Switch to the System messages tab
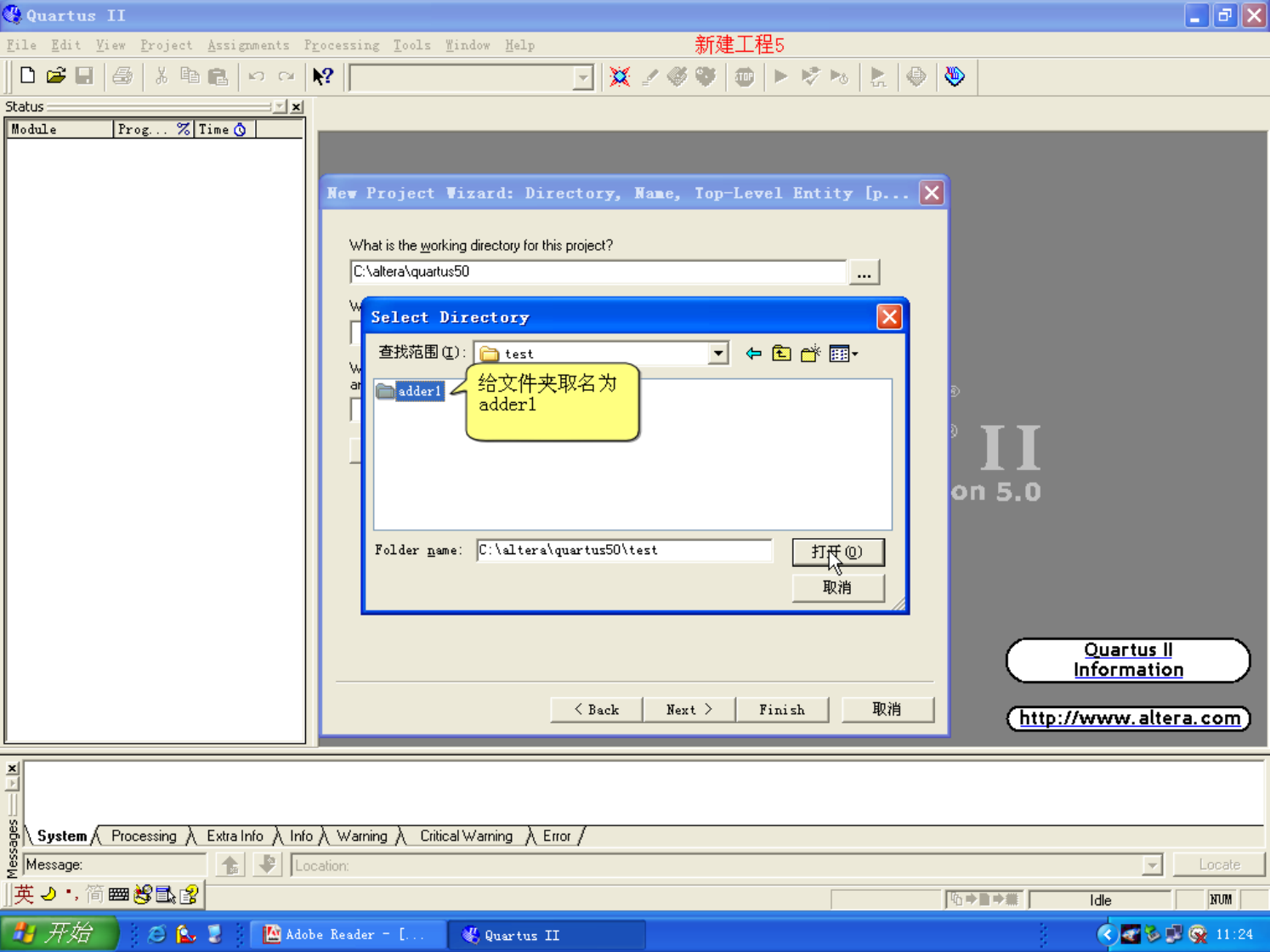Viewport: 1270px width, 952px height. click(x=61, y=836)
